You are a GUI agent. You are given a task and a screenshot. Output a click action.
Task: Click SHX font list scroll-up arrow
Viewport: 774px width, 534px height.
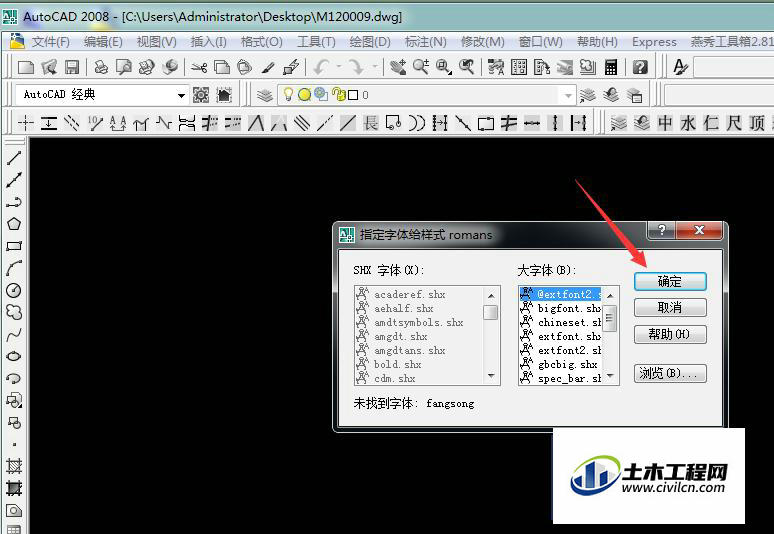(491, 295)
